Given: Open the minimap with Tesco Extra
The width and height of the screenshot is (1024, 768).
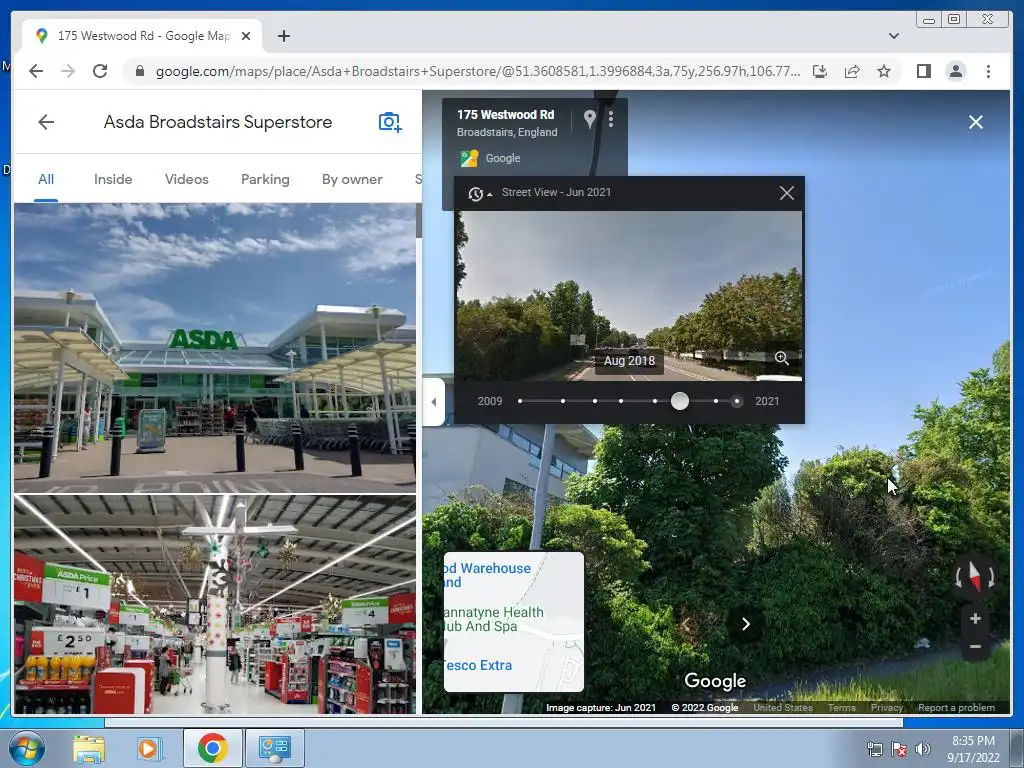Looking at the screenshot, I should [514, 622].
